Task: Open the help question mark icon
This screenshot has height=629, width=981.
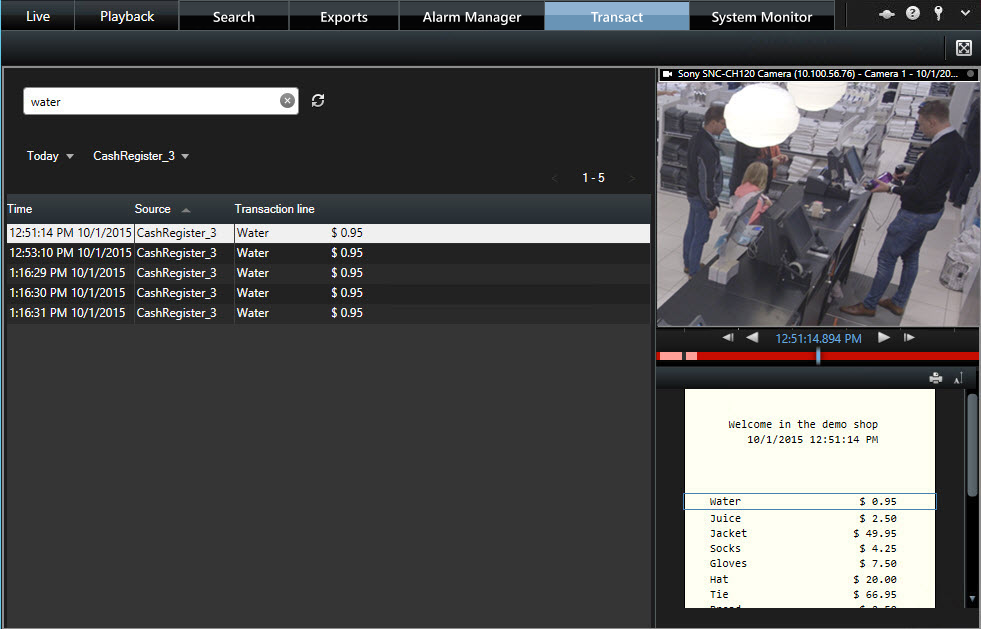Action: coord(912,14)
